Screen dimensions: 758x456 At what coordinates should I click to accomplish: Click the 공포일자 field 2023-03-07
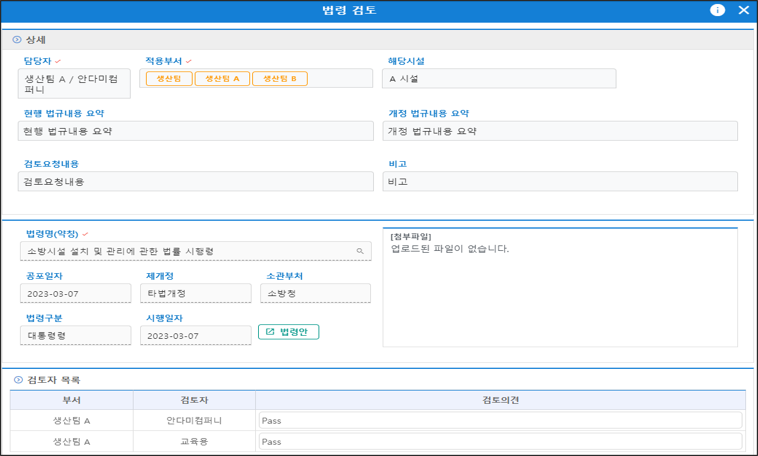point(75,294)
